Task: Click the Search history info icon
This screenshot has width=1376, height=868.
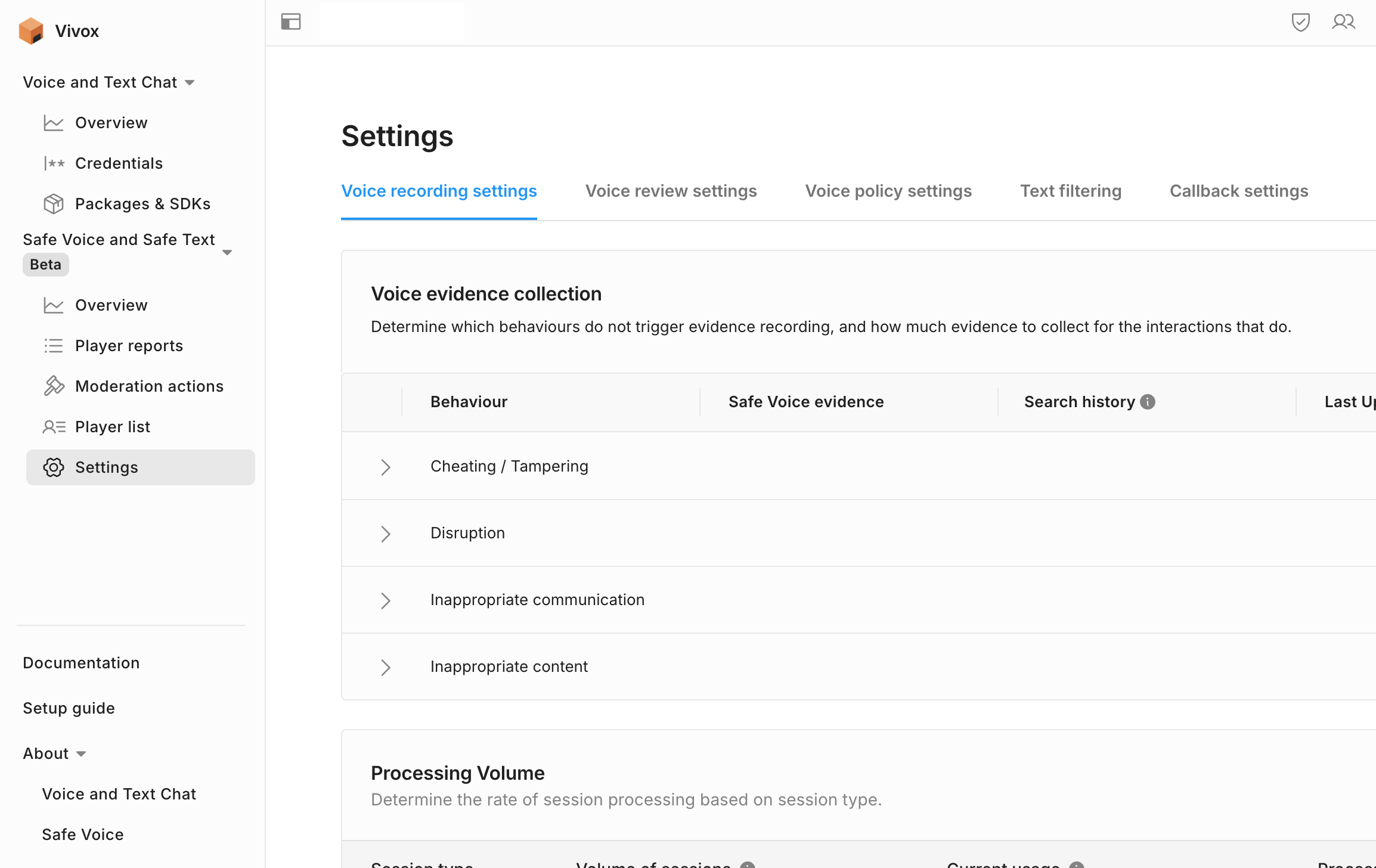Action: (x=1148, y=402)
